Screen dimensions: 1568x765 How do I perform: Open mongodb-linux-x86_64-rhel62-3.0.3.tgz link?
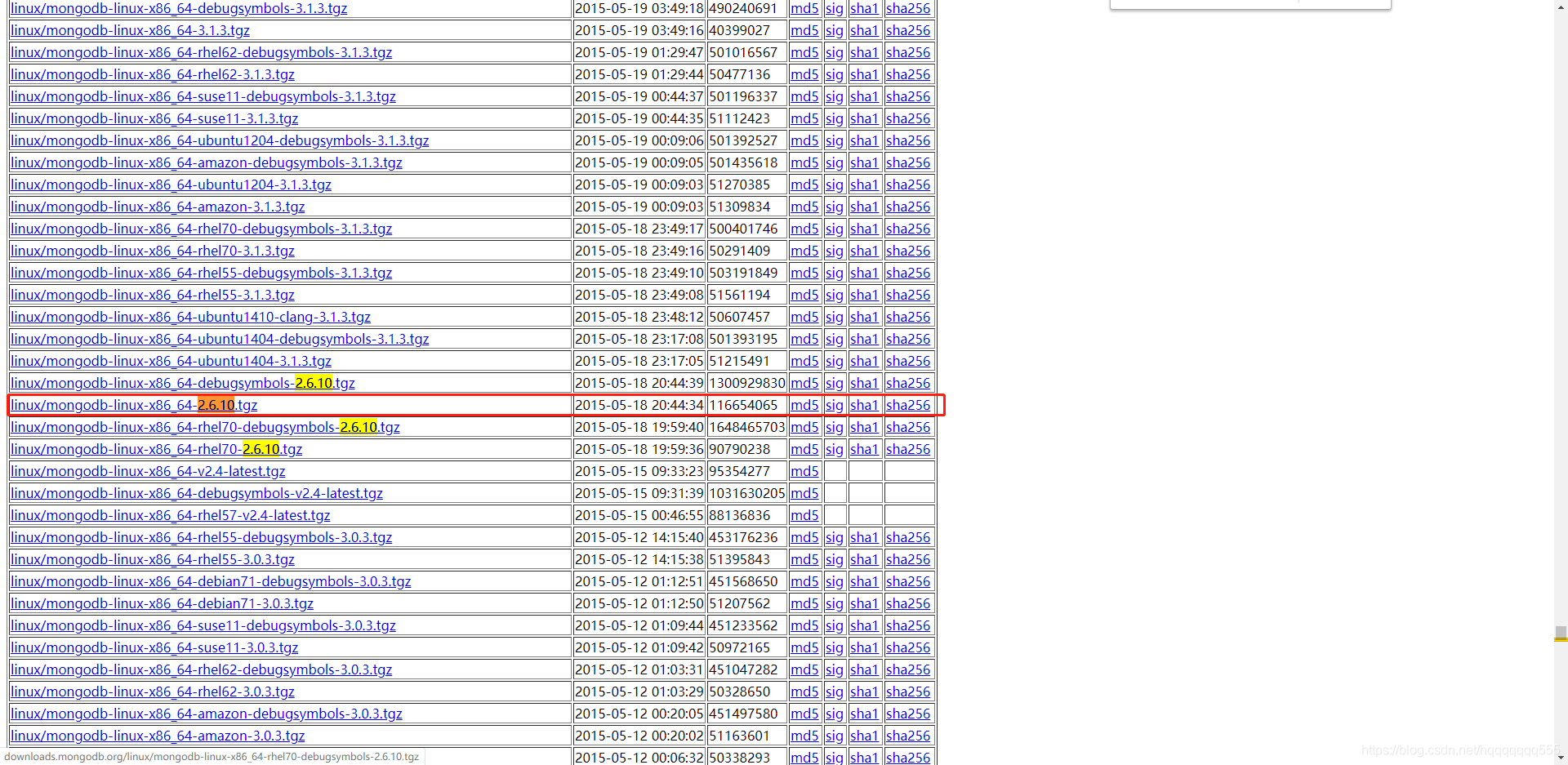[153, 692]
